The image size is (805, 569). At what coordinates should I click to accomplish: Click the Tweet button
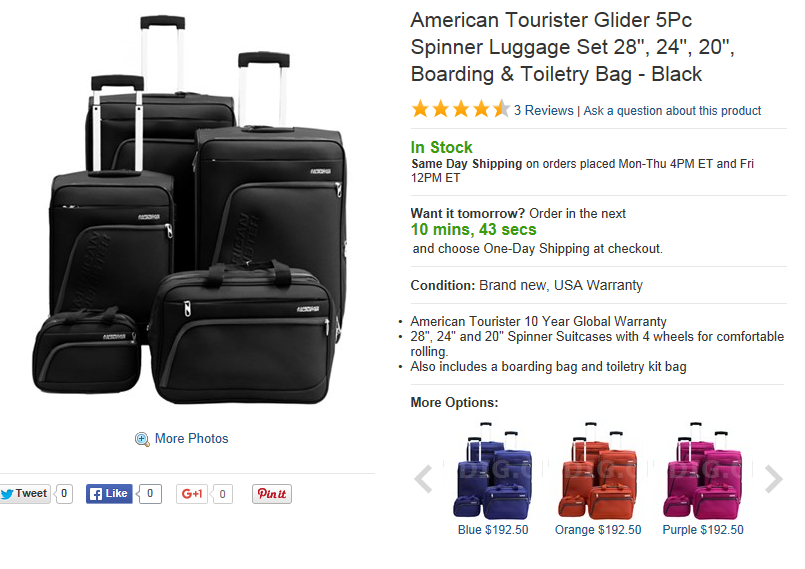coord(24,493)
